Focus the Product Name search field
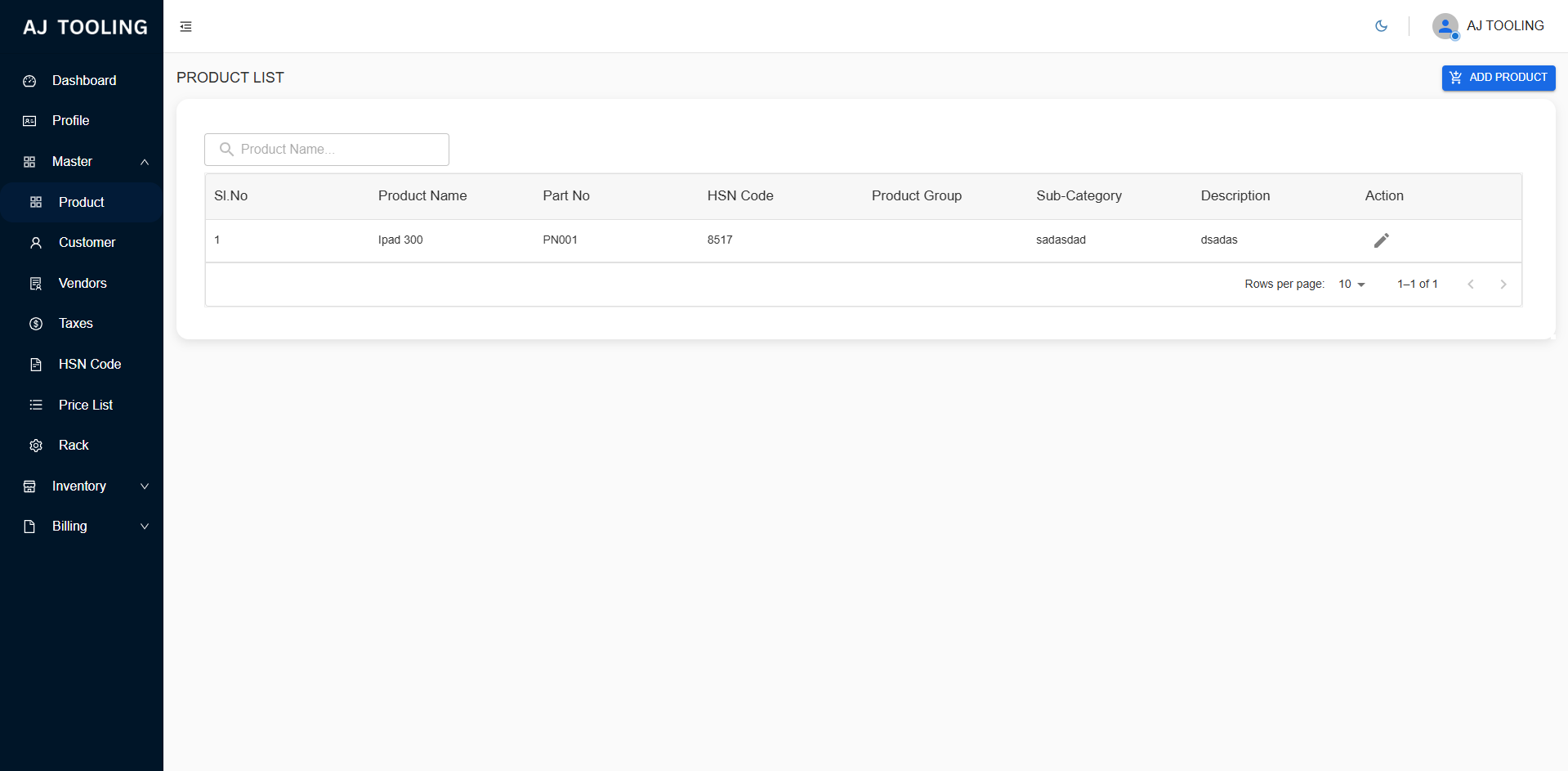Viewport: 1568px width, 771px height. tap(327, 150)
